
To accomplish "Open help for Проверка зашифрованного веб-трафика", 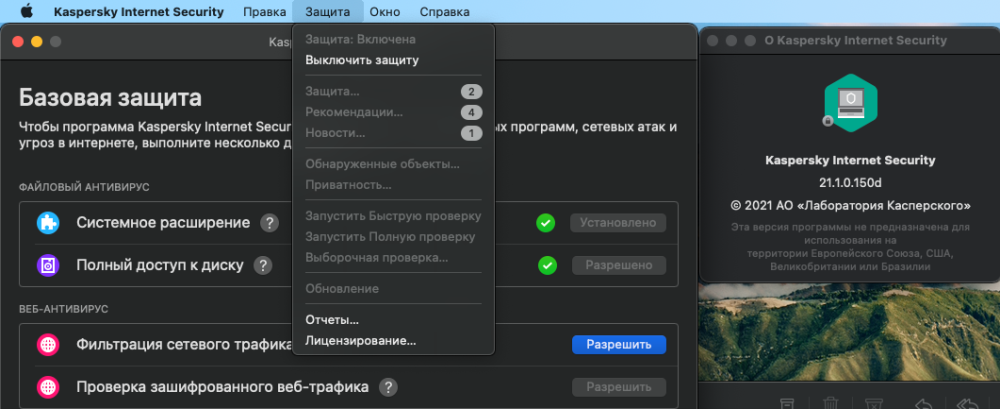I will pos(388,387).
